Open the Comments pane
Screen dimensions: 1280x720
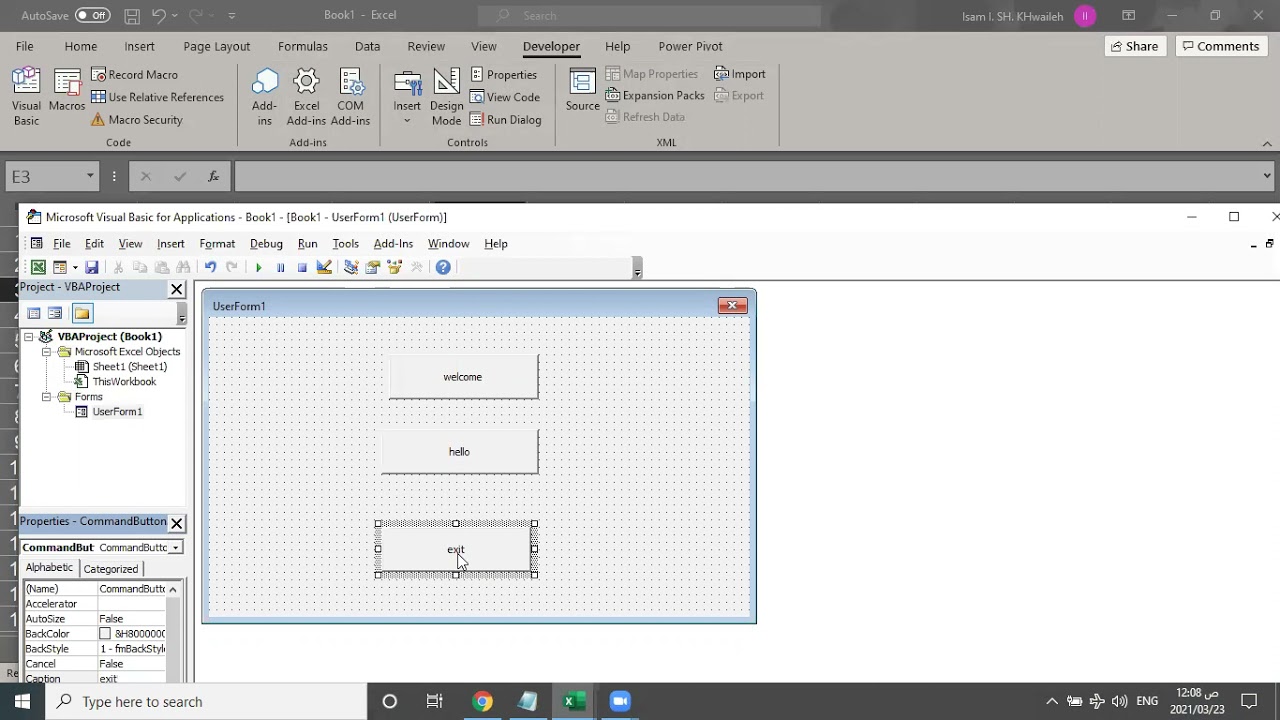click(1219, 46)
